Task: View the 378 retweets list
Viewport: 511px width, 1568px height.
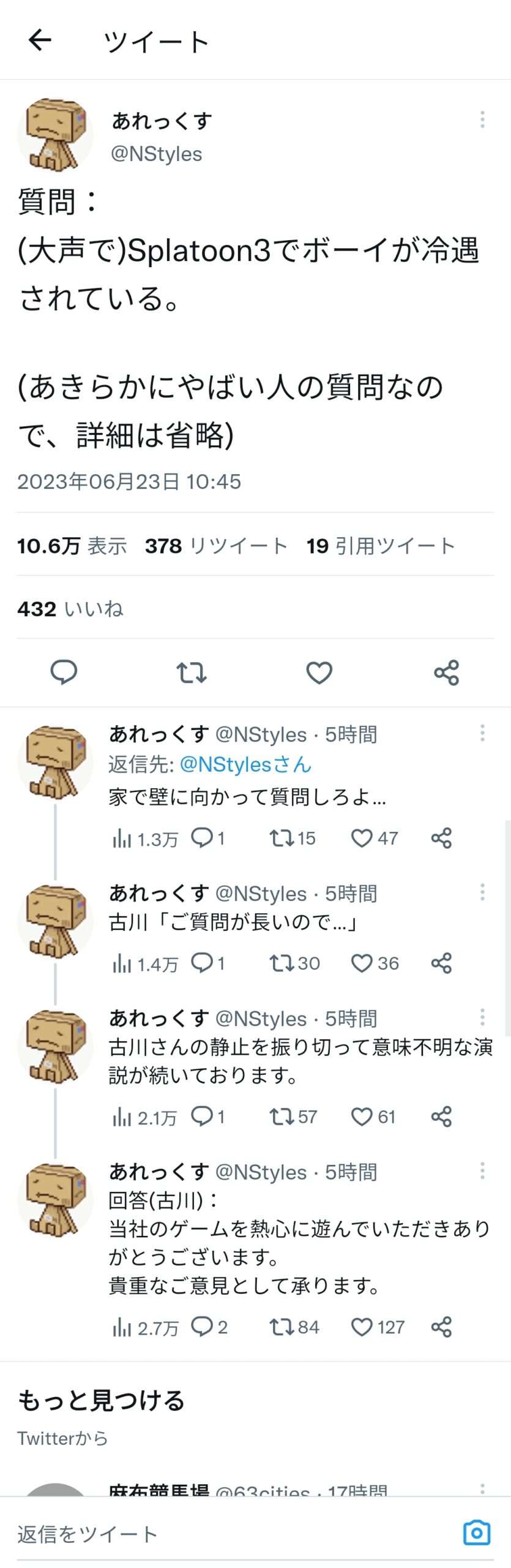Action: coord(216,545)
